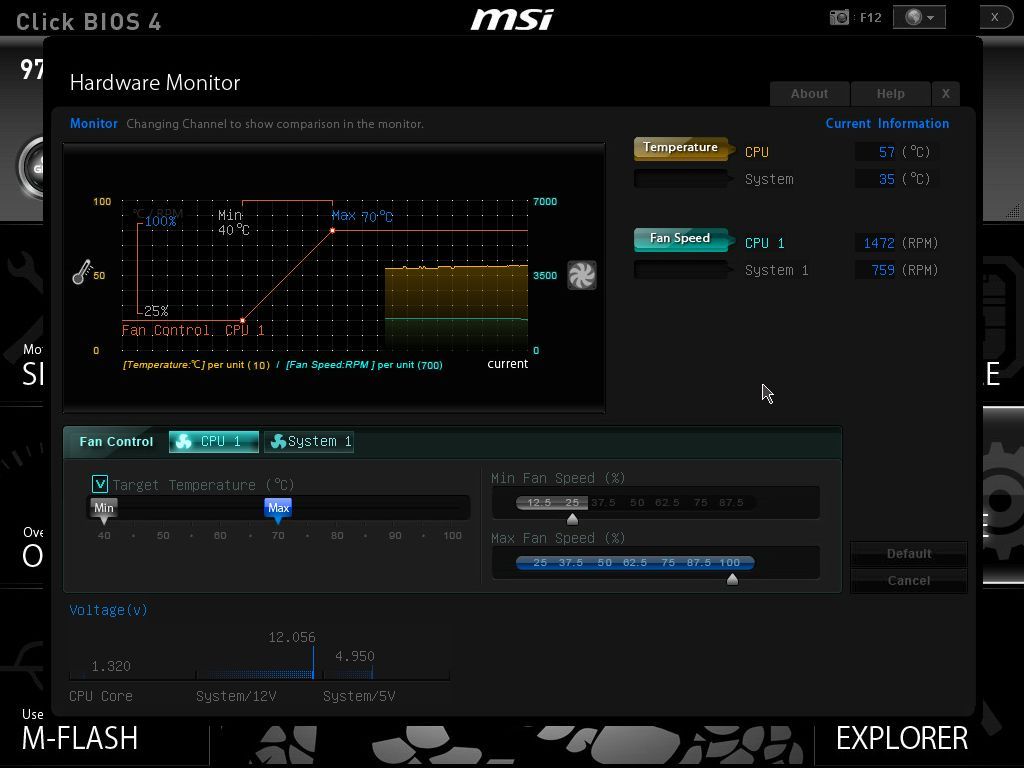The image size is (1024, 768).
Task: Click the 4.950 System/5V voltage reading
Action: [x=355, y=656]
